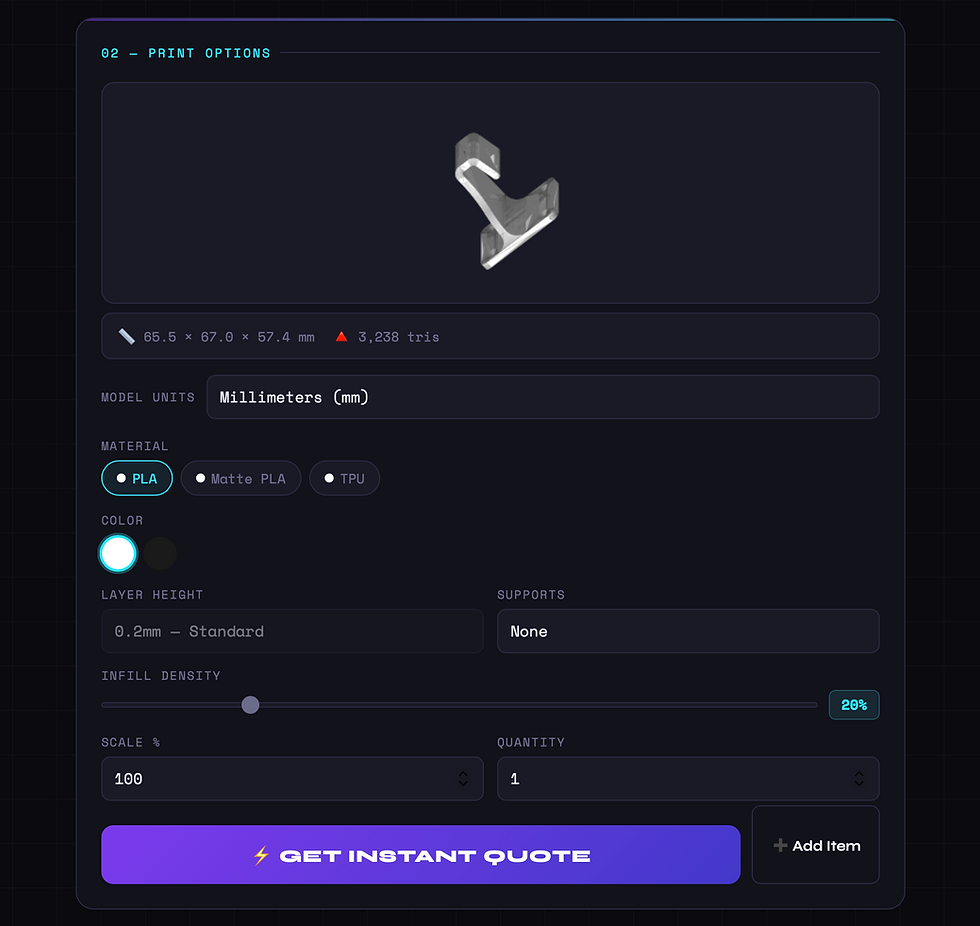
Task: Click the Get Instant Quote button
Action: (x=421, y=855)
